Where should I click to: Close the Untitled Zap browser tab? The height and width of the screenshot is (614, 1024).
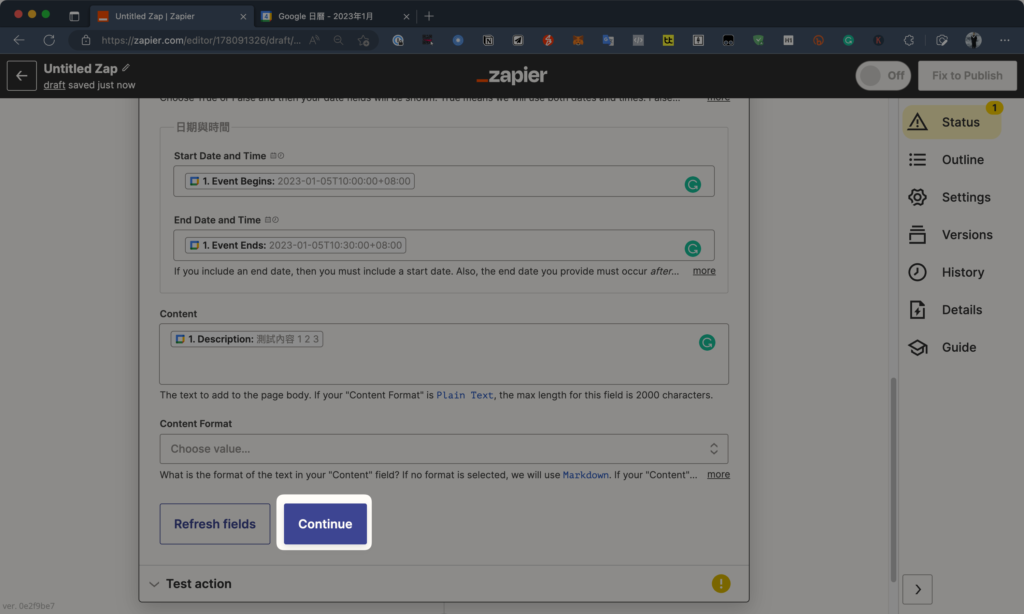(243, 16)
